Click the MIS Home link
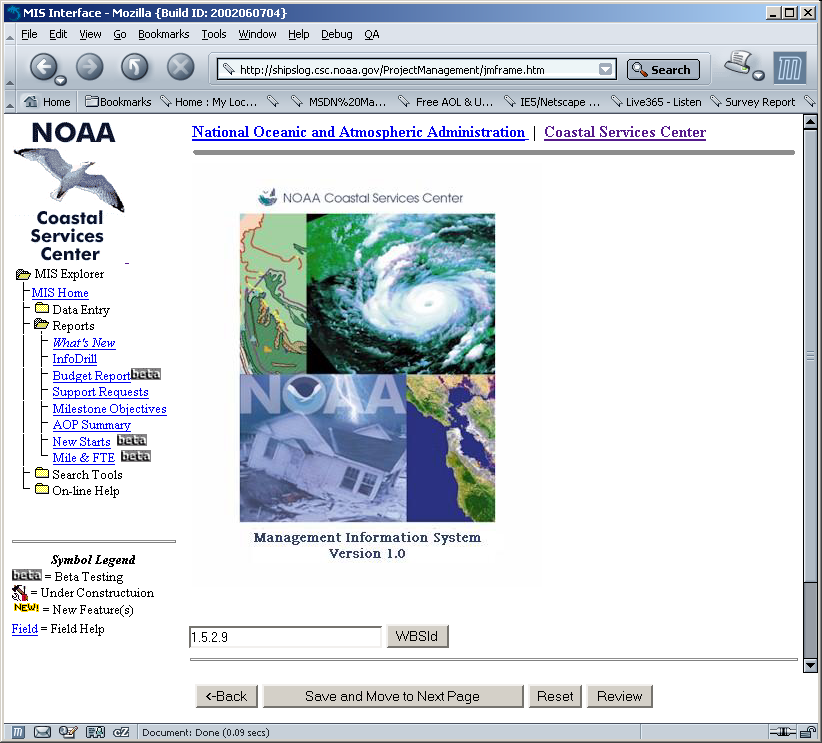Screen dimensions: 822x743 pos(60,293)
